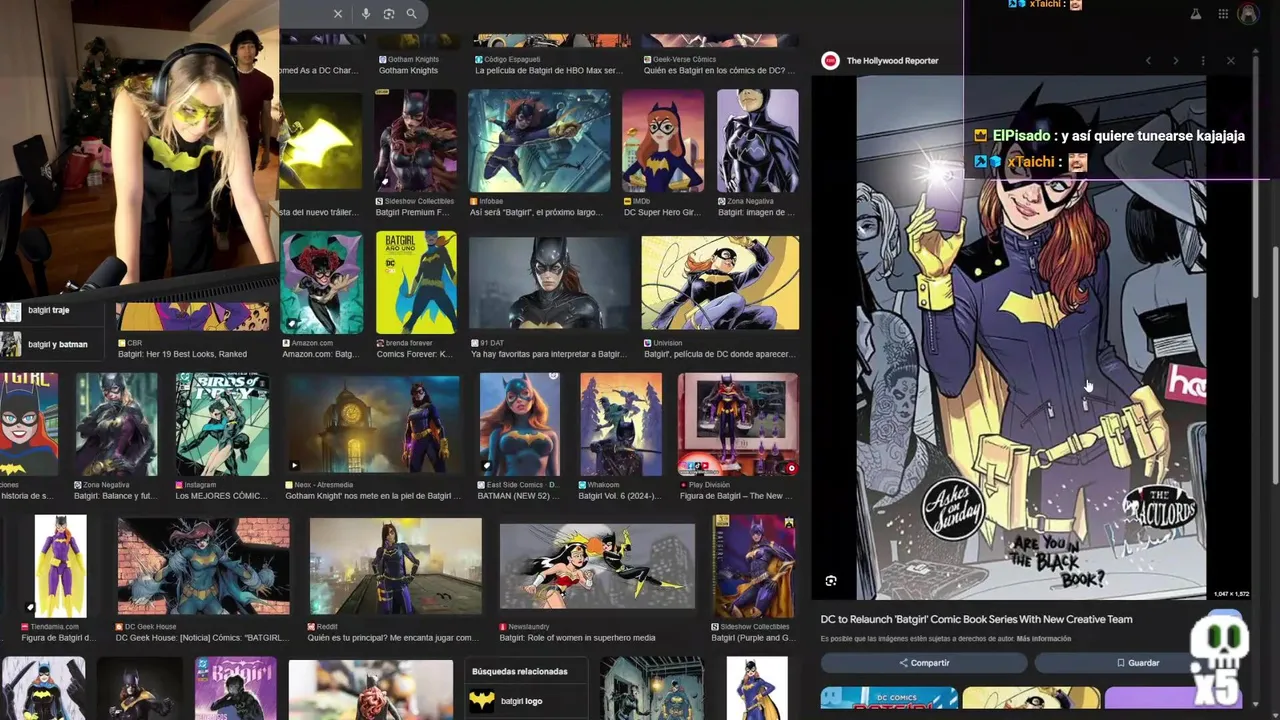Open Neox Atresmedia Gotham Knights clocktower image
Viewport: 1280px width, 720px height.
pyautogui.click(x=372, y=425)
